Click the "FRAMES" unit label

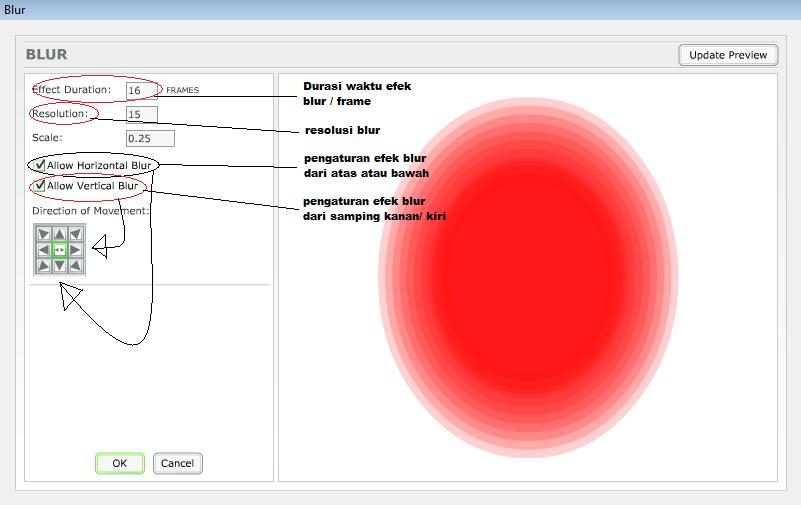pos(182,90)
